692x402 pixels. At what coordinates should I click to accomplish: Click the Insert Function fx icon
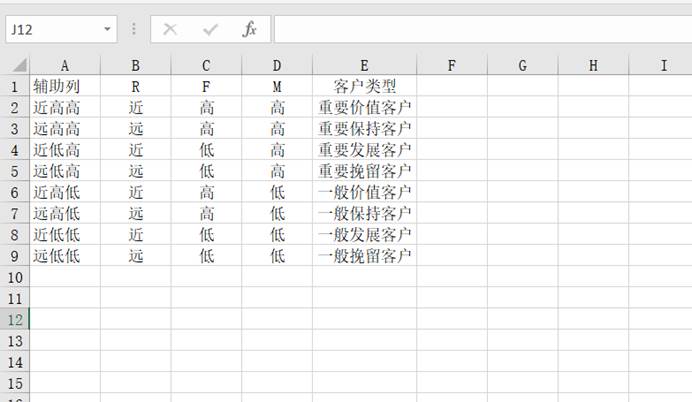pos(249,29)
